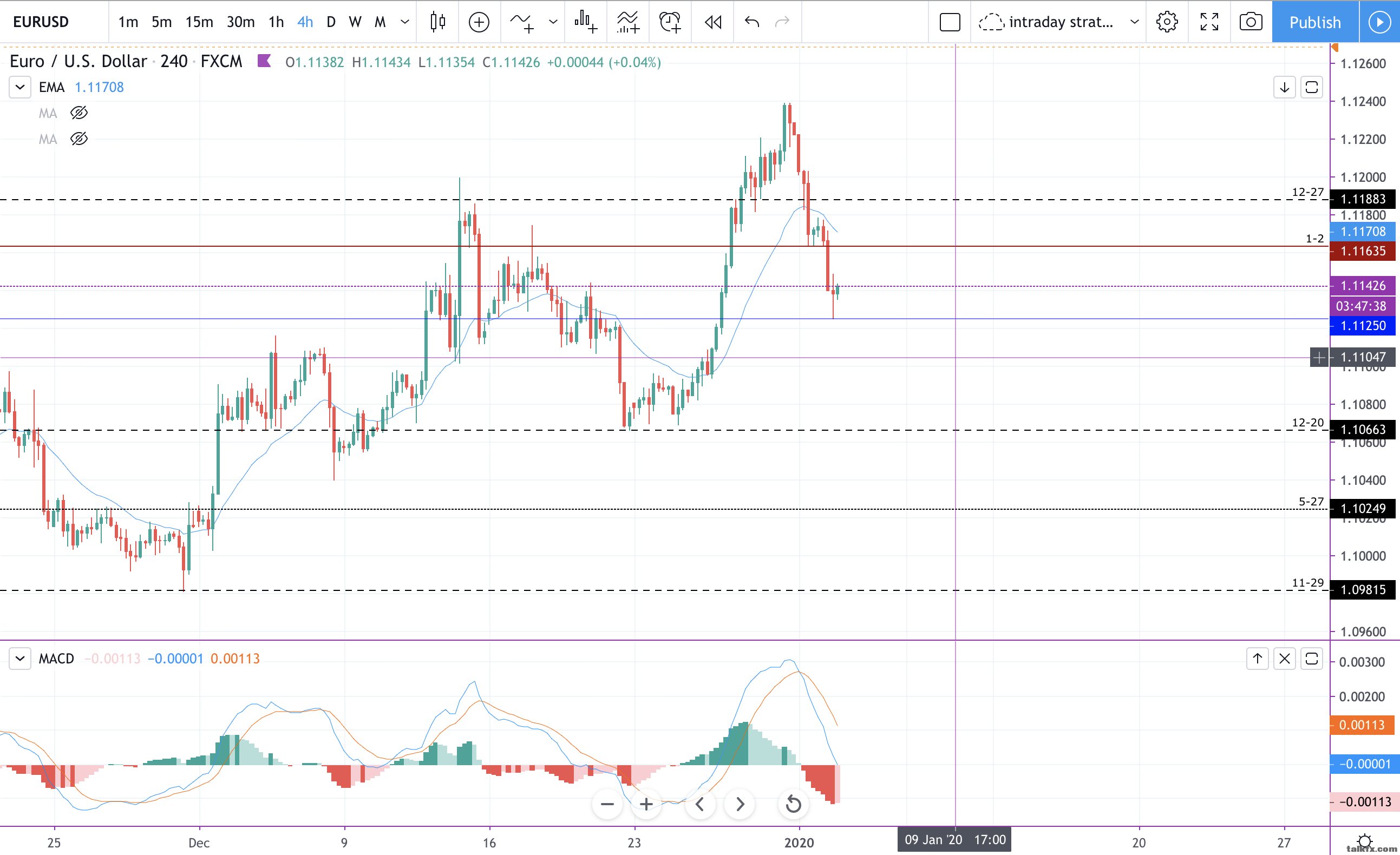The image size is (1400, 855).
Task: Collapse the MACD indicator legend
Action: (20, 659)
